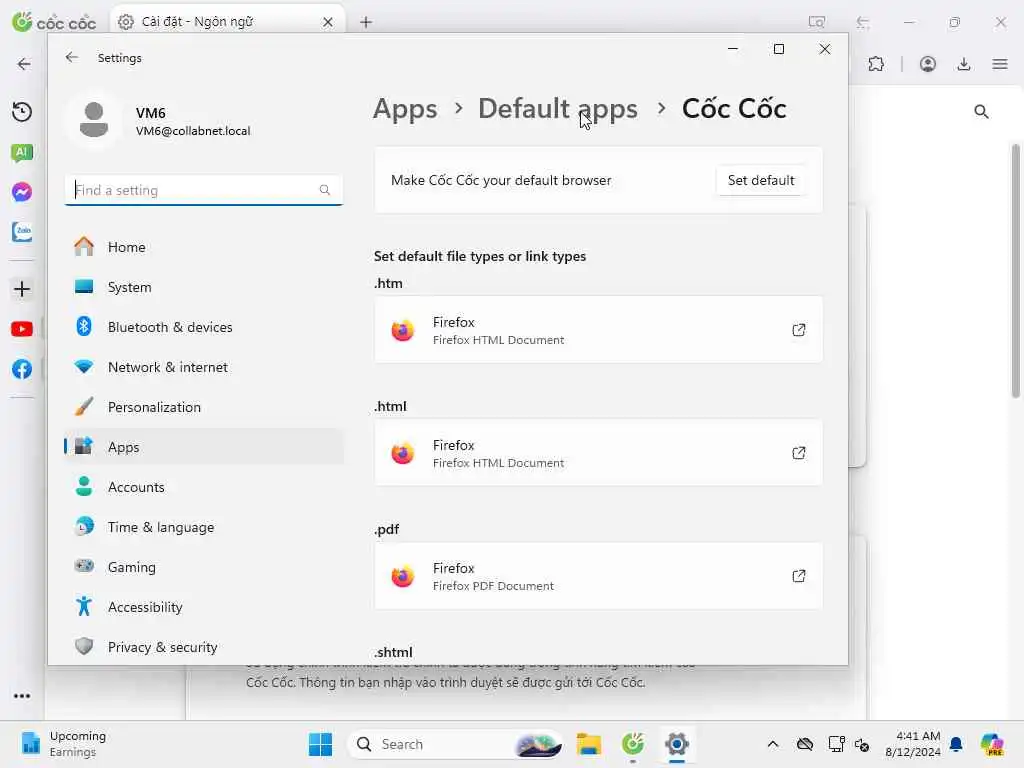This screenshot has width=1024, height=768.
Task: Click the taskbar clock and date
Action: [x=913, y=744]
